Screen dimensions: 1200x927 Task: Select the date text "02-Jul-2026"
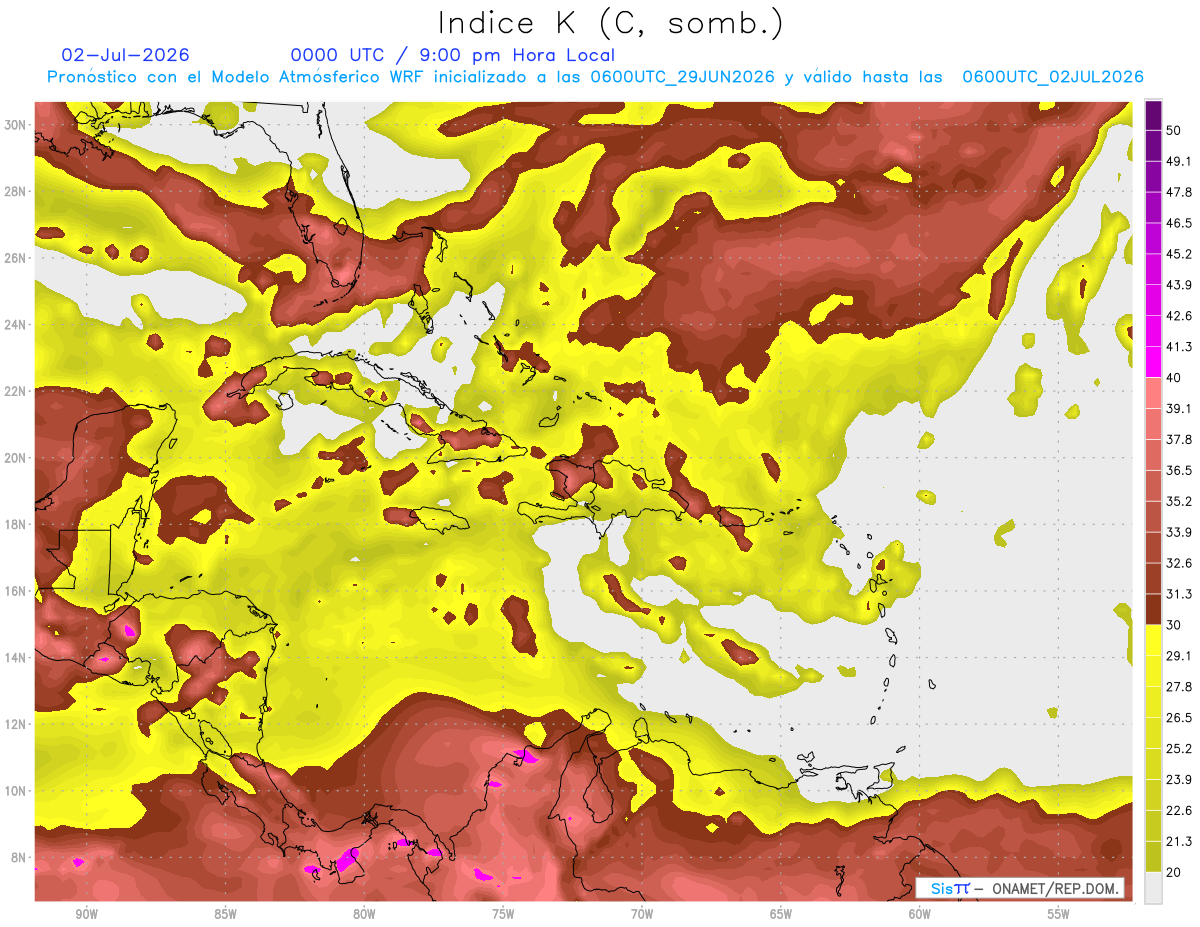click(125, 55)
